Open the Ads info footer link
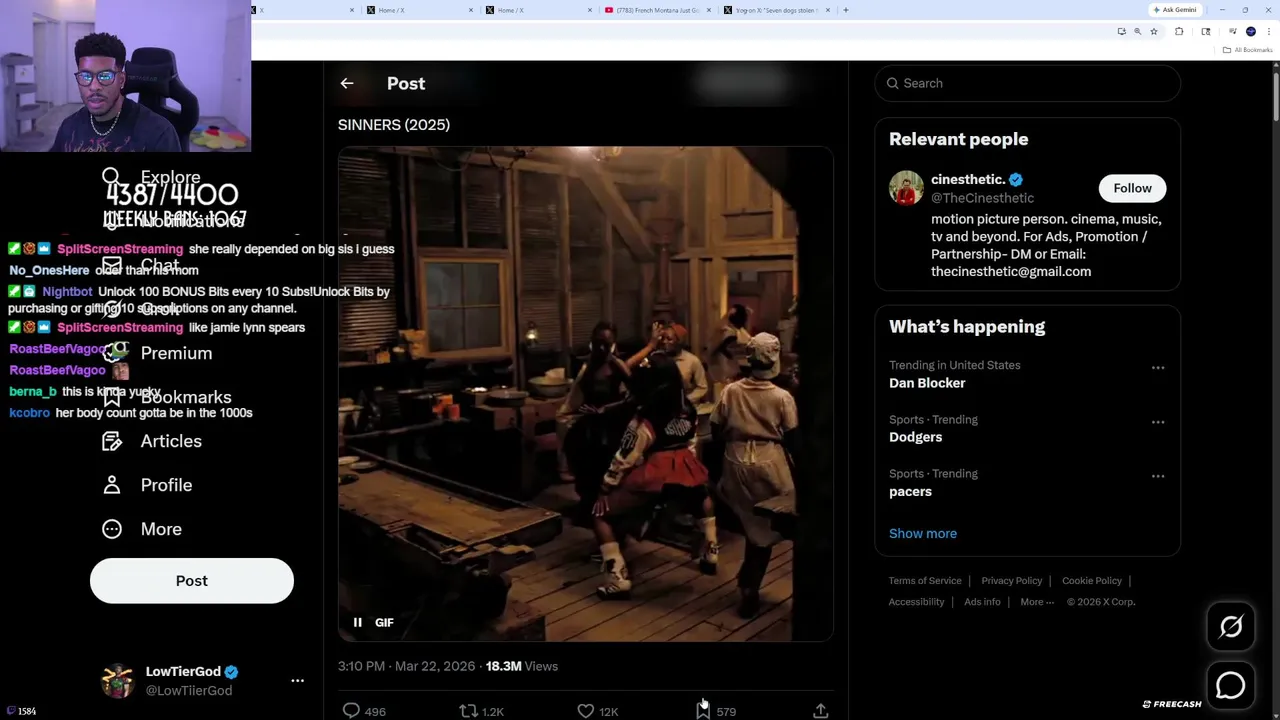 (x=982, y=602)
